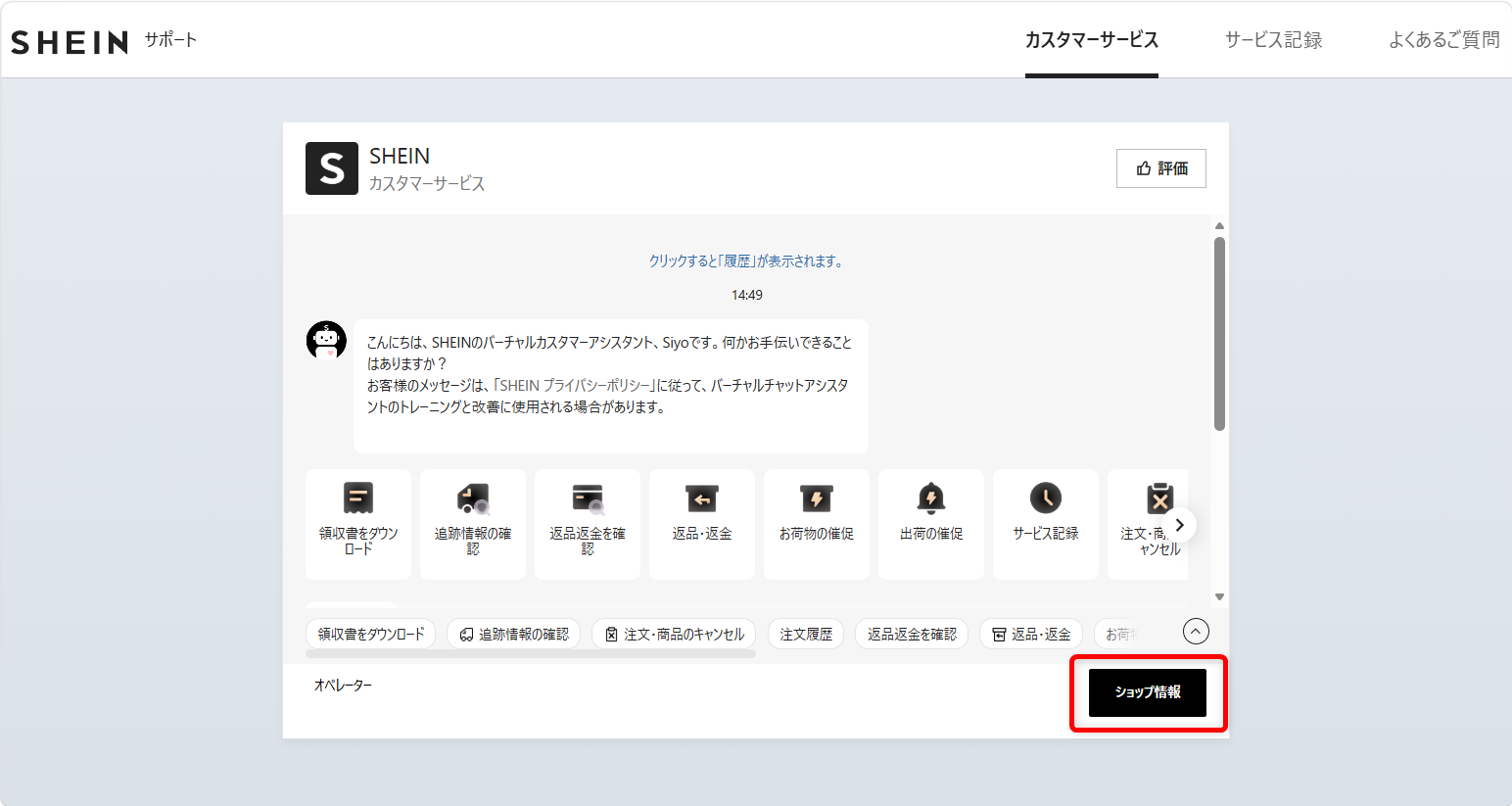Open the SHEIN プライバシーポリシー link
The height and width of the screenshot is (806, 1512).
tap(575, 386)
